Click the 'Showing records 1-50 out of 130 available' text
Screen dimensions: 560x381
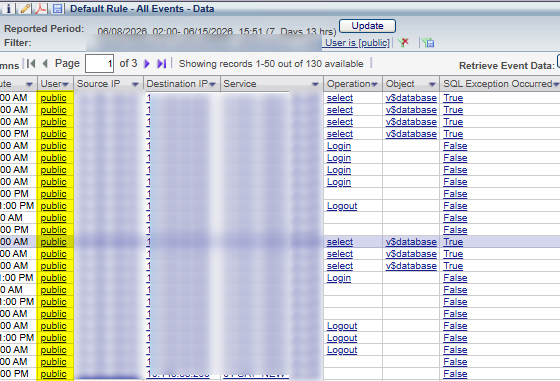(x=271, y=64)
